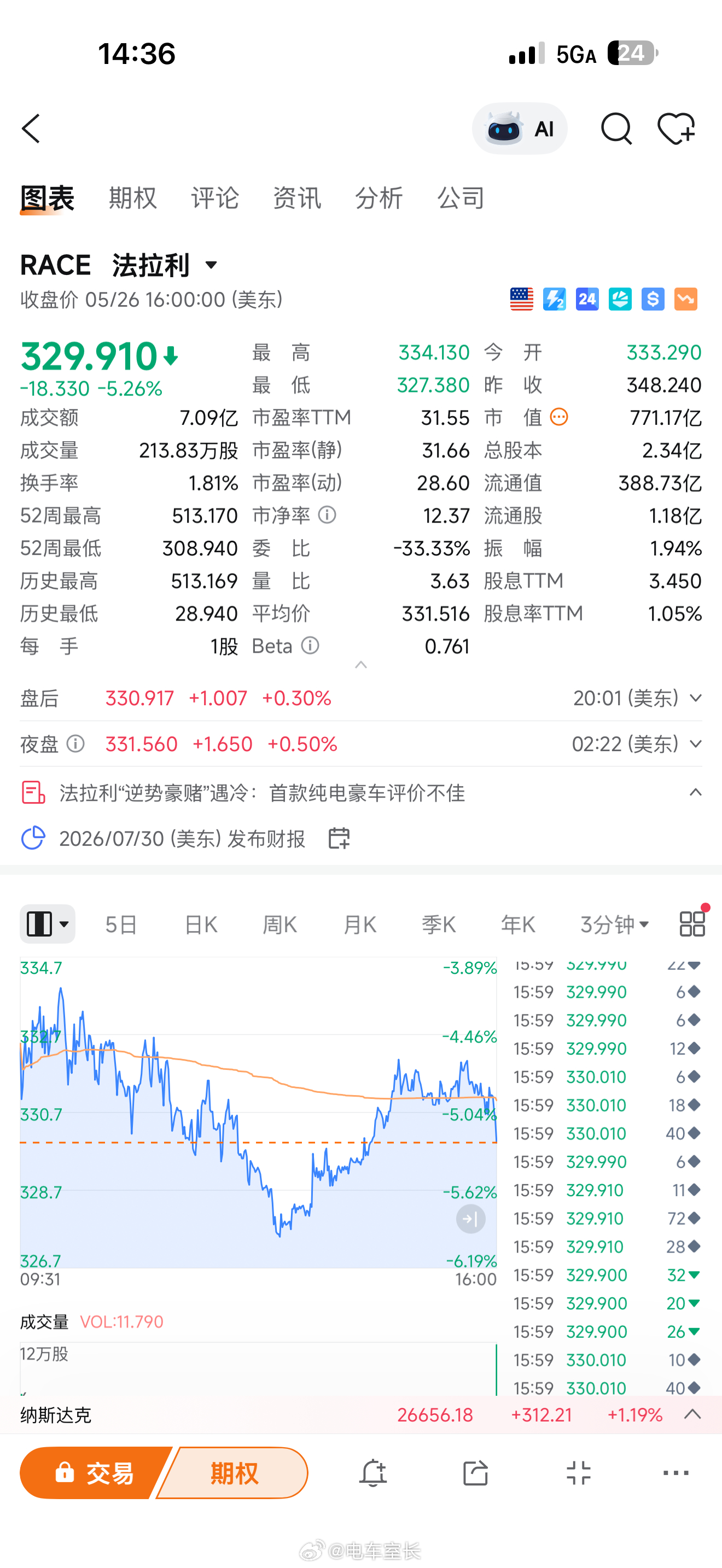The width and height of the screenshot is (722, 1568).
Task: Tap the blue 24-hour trading badge
Action: point(587,299)
